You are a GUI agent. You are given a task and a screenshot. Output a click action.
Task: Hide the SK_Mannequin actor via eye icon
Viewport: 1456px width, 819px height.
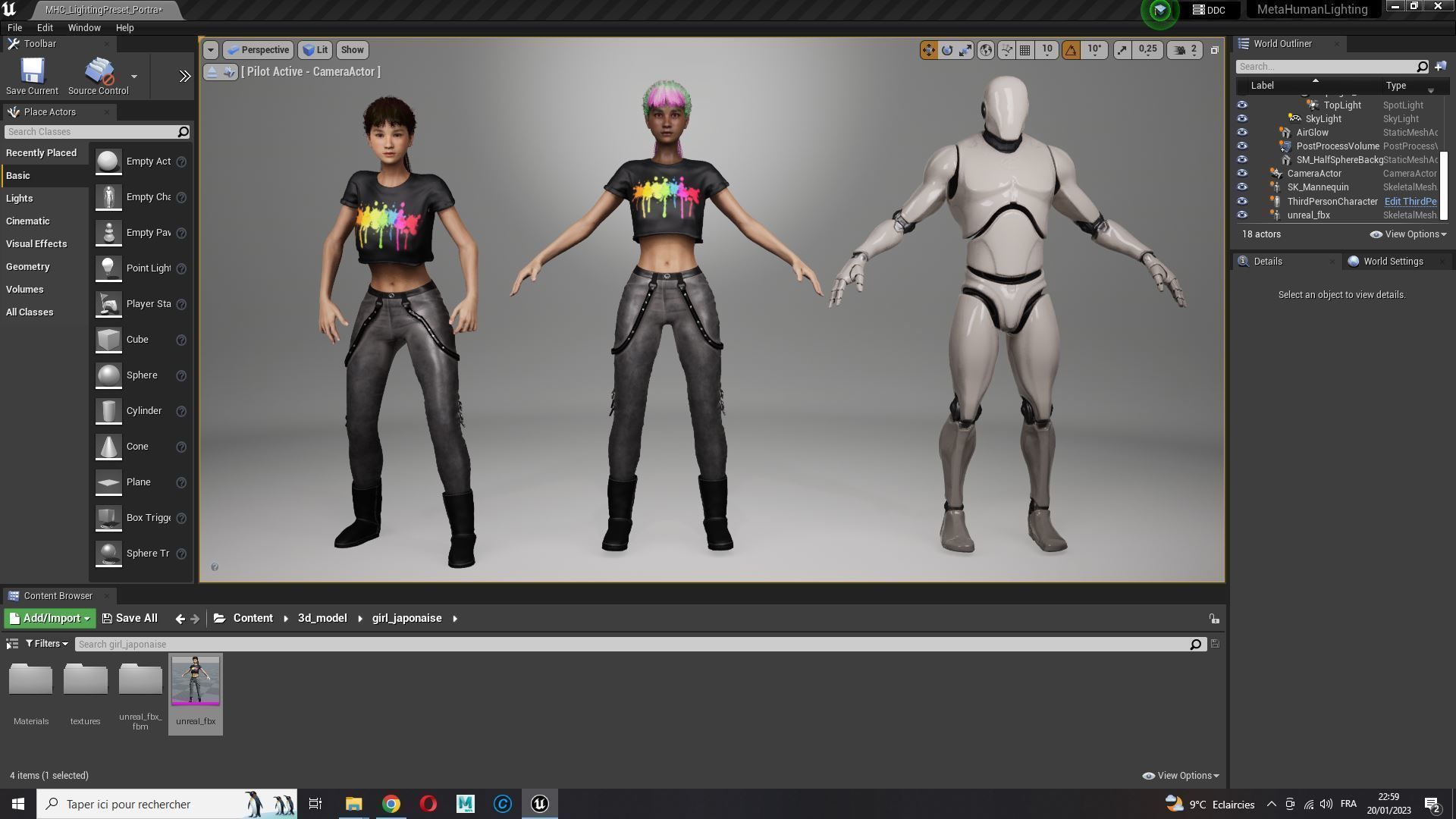(x=1242, y=187)
